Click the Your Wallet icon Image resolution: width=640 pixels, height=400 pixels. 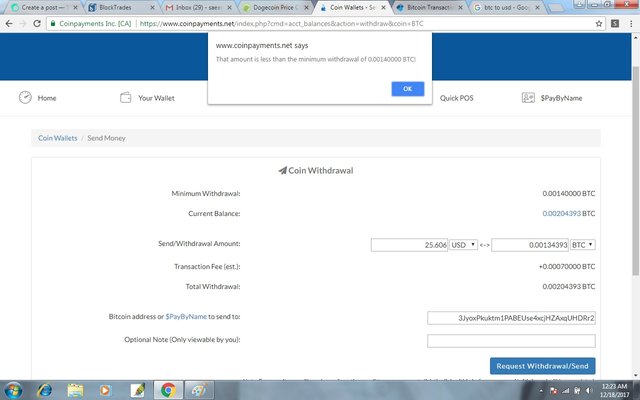click(x=126, y=98)
